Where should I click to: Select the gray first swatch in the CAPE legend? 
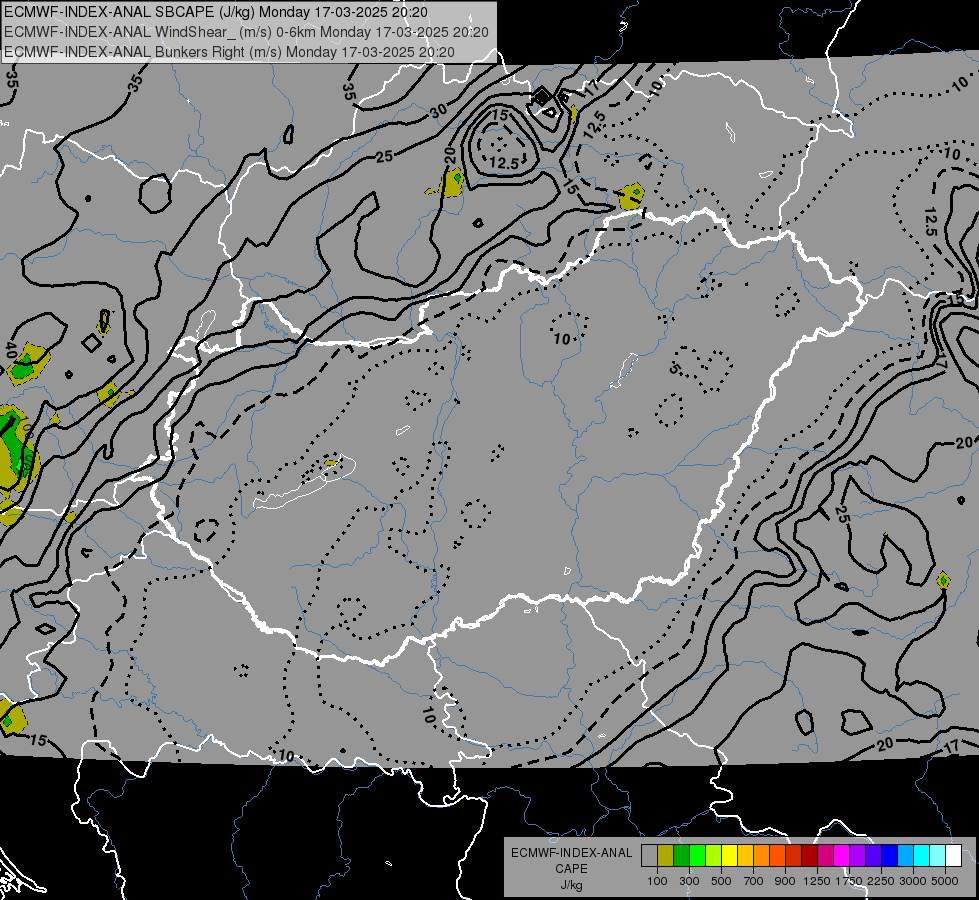click(649, 856)
